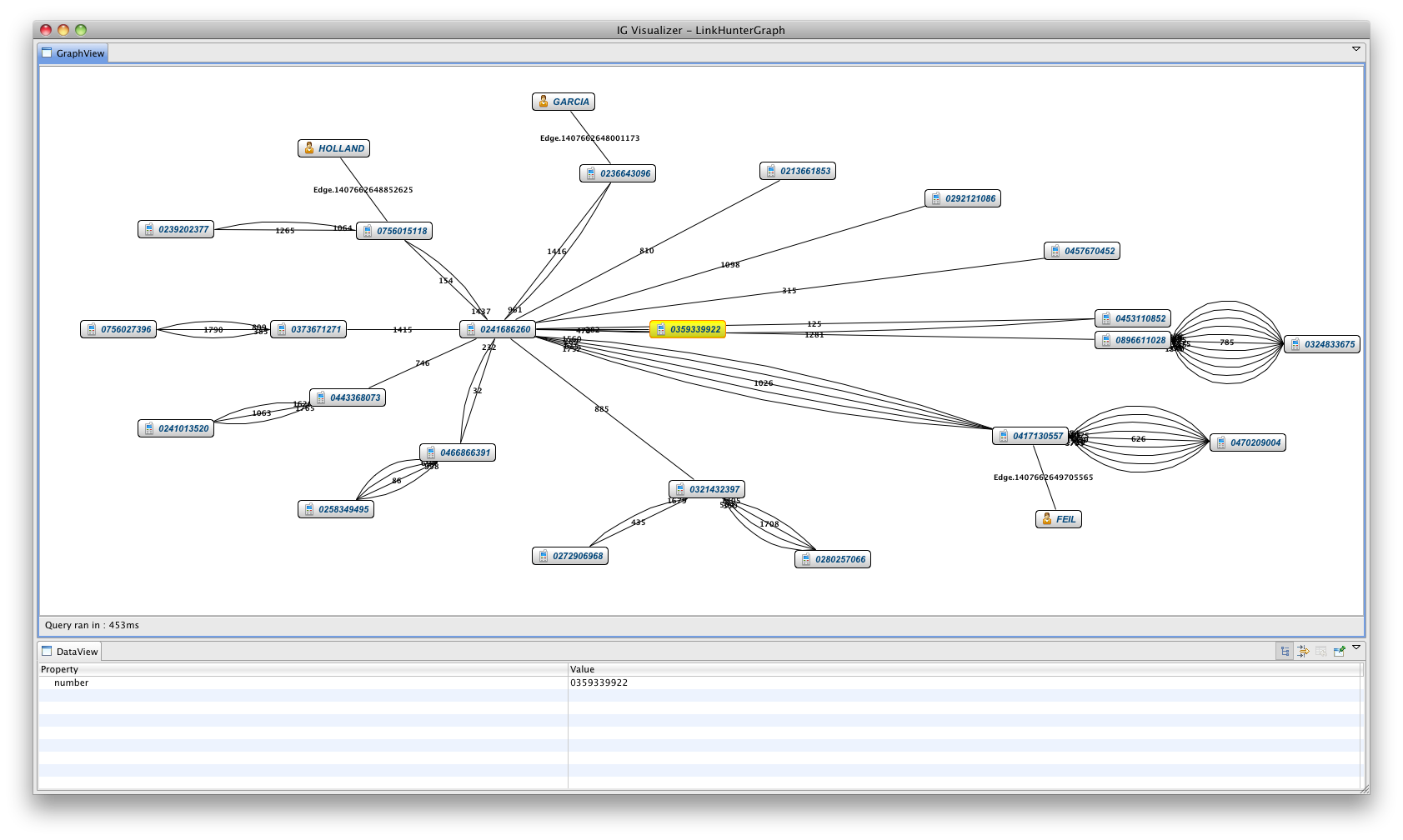
Task: Select phone node 0443368073
Action: pos(348,397)
